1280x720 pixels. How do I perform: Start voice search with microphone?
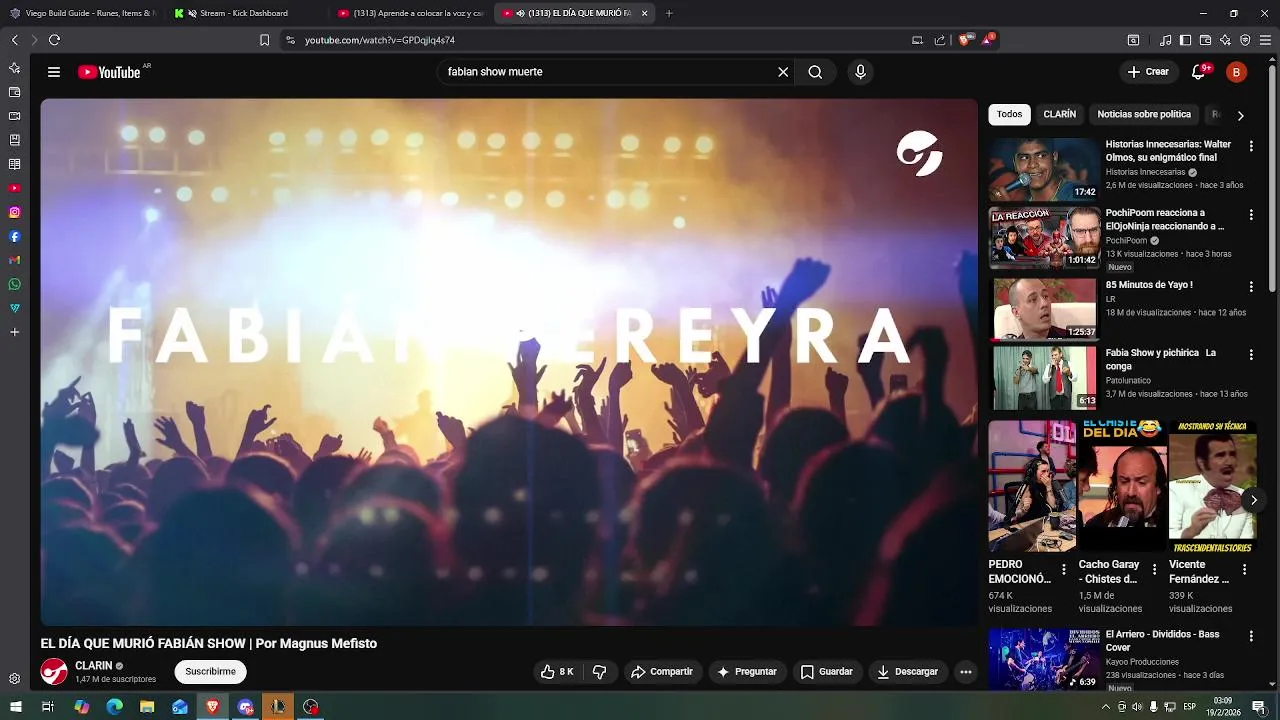click(x=860, y=72)
